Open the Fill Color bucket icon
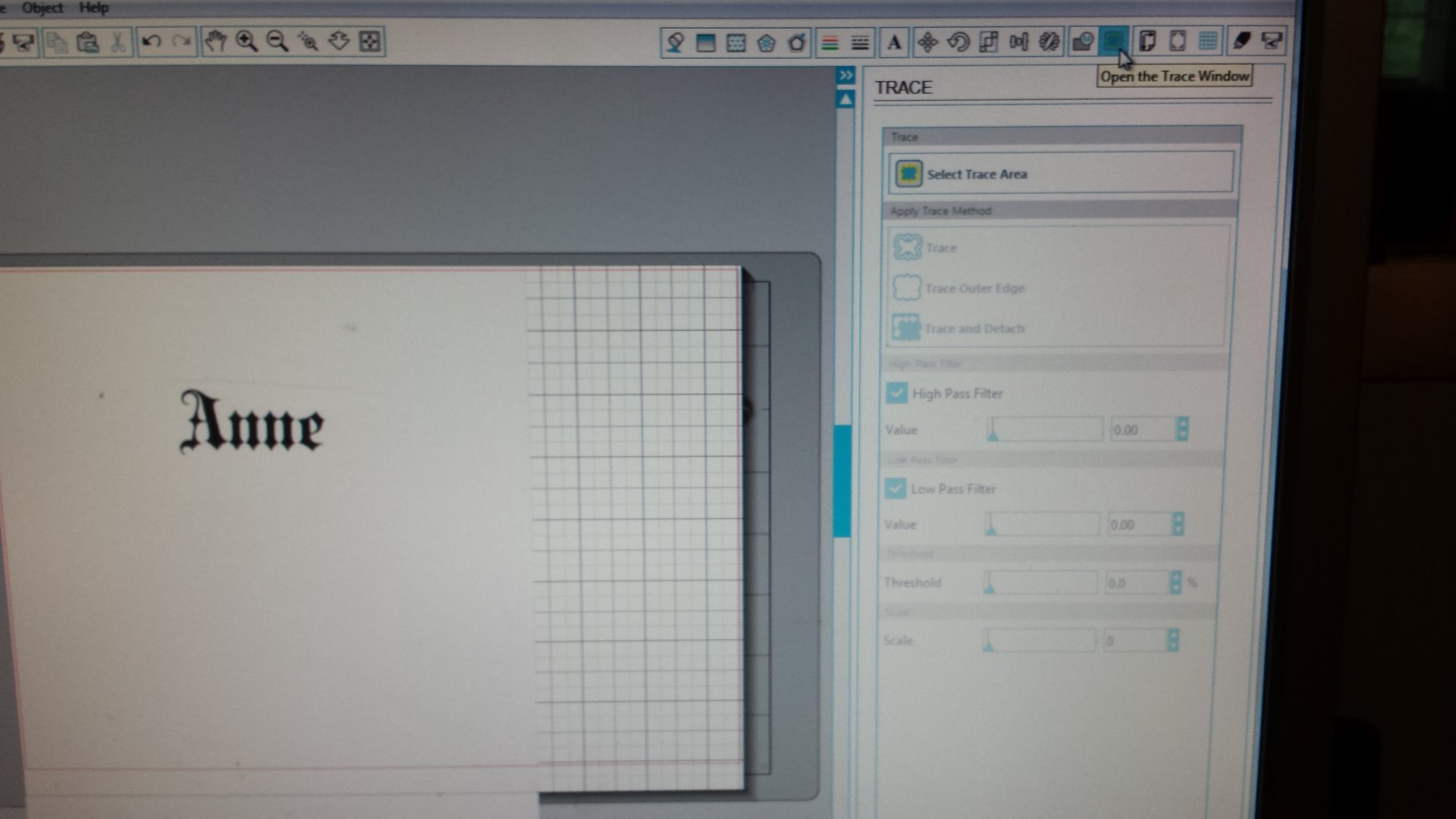This screenshot has height=819, width=1456. tap(674, 42)
